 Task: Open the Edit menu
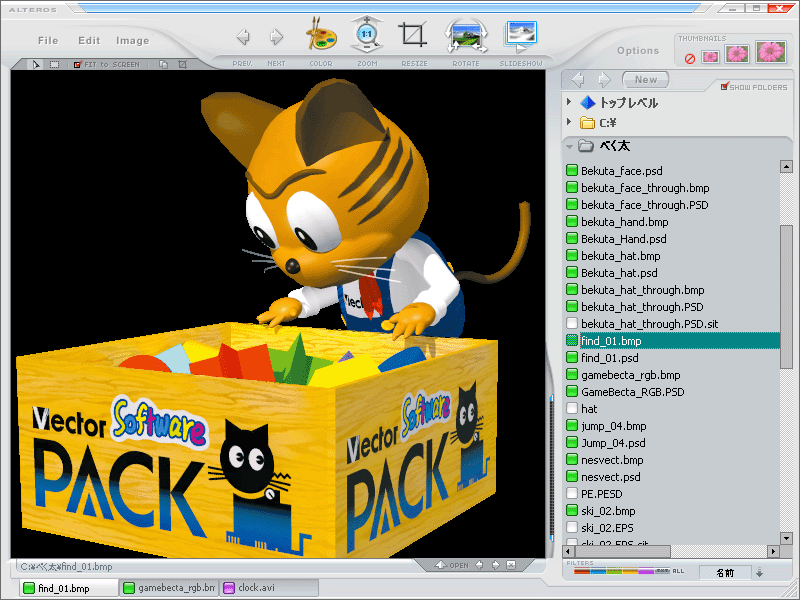tap(89, 40)
